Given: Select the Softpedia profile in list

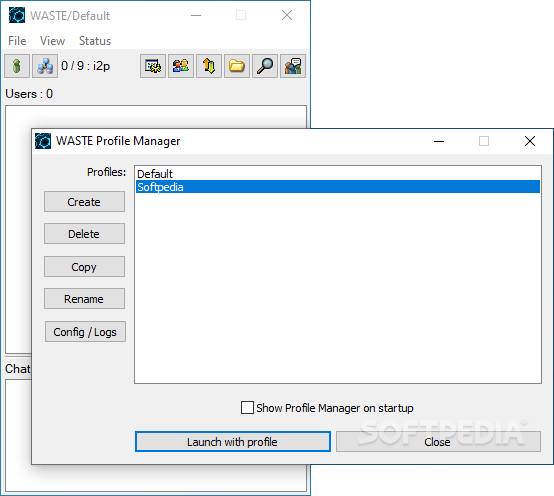Looking at the screenshot, I should tap(338, 187).
